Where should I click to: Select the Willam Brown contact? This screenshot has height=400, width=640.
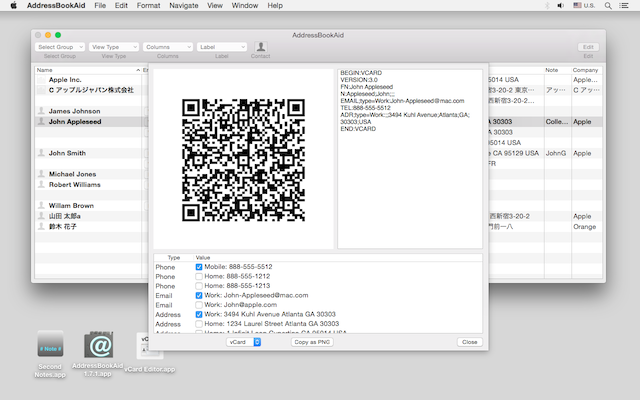coord(71,205)
